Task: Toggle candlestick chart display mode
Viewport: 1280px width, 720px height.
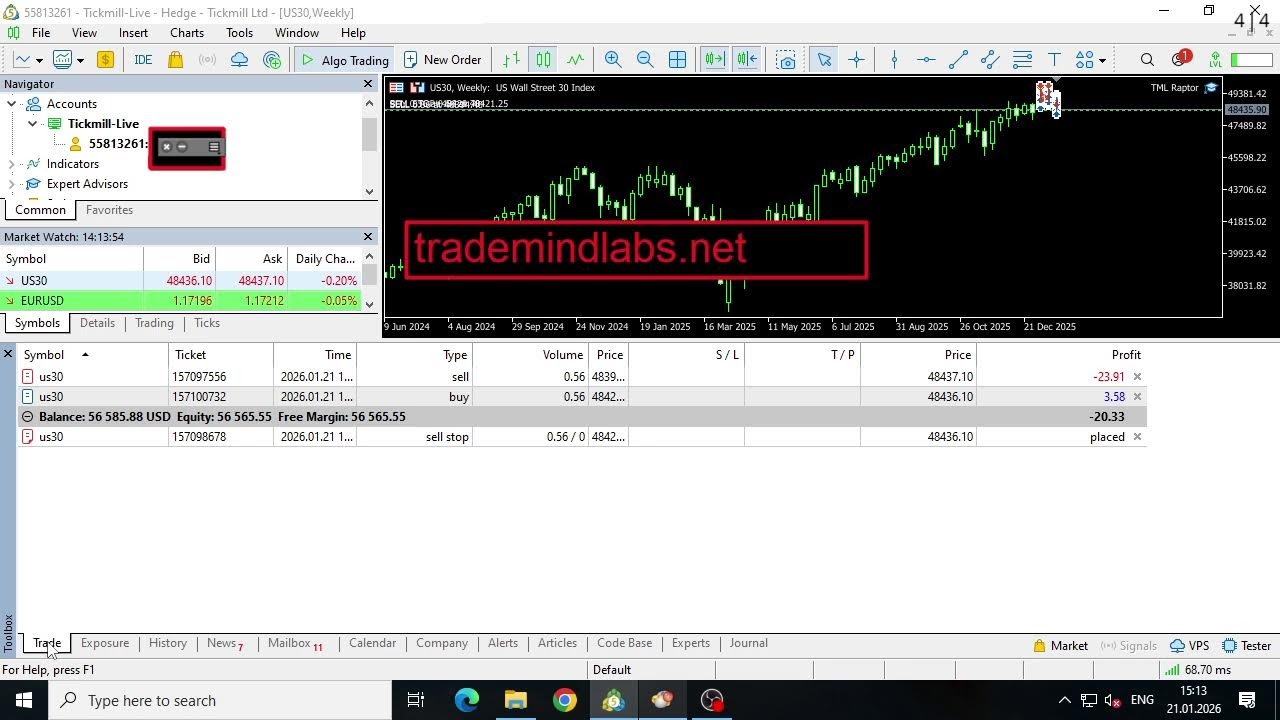Action: point(543,60)
